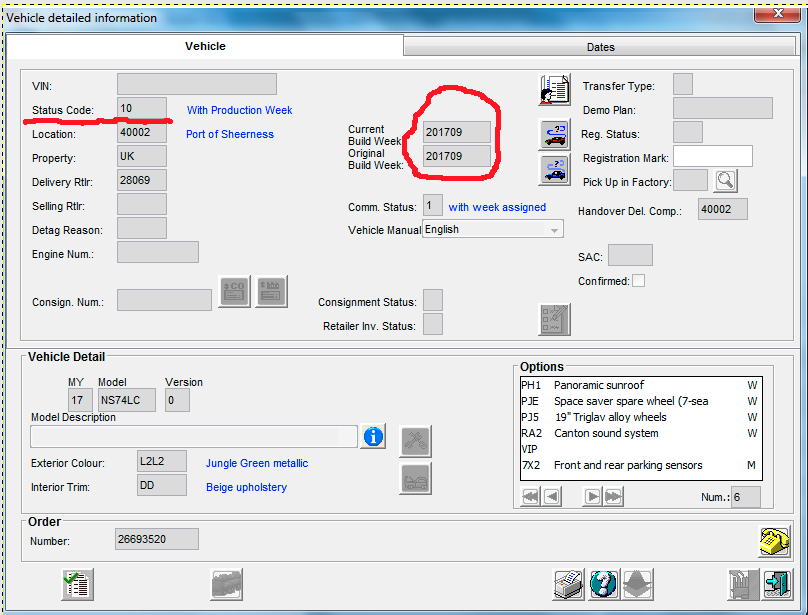808x615 pixels.
Task: Click 'Beige upholstery' trim text
Action: tap(246, 487)
